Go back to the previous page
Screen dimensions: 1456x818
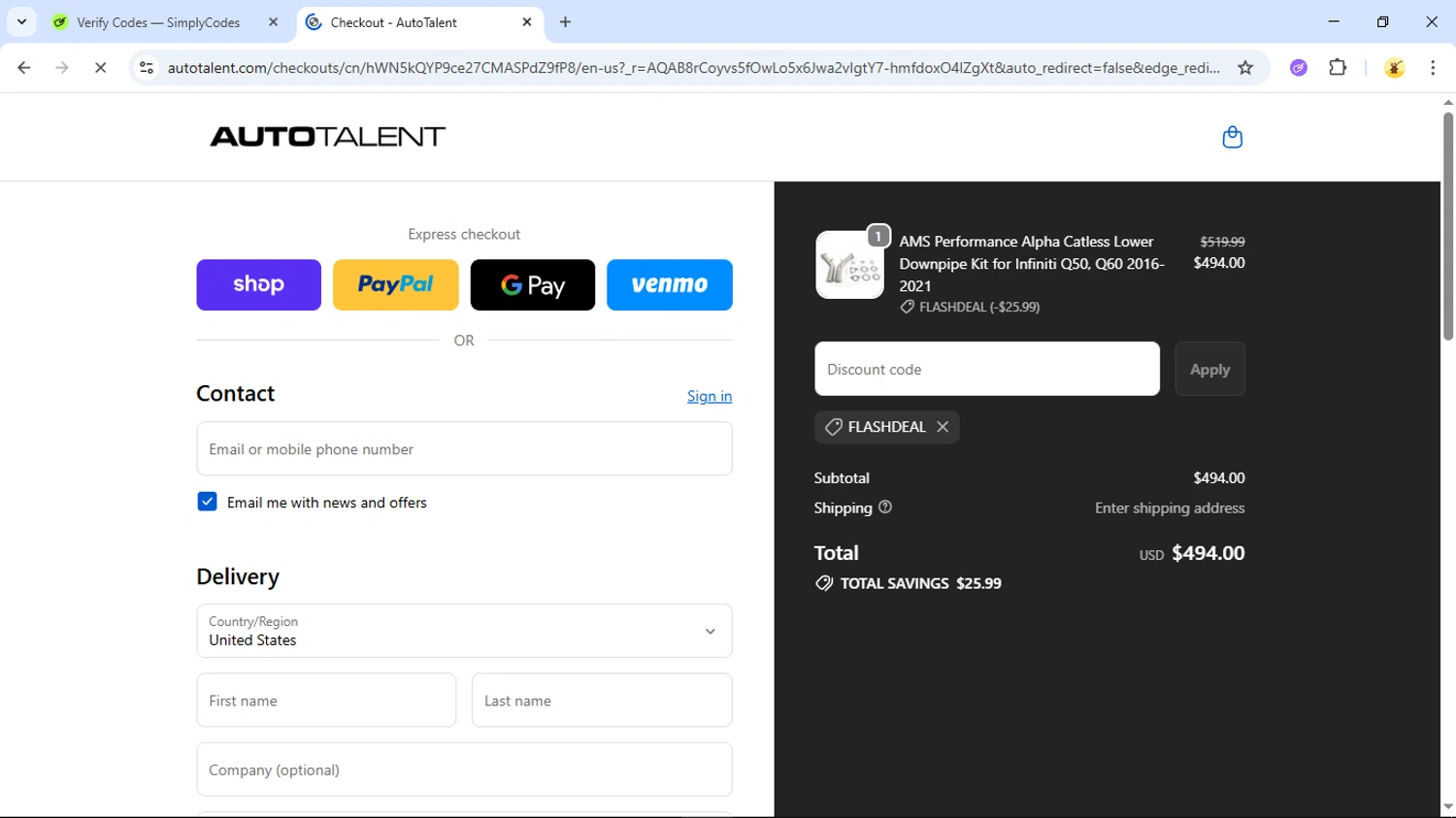tap(24, 68)
